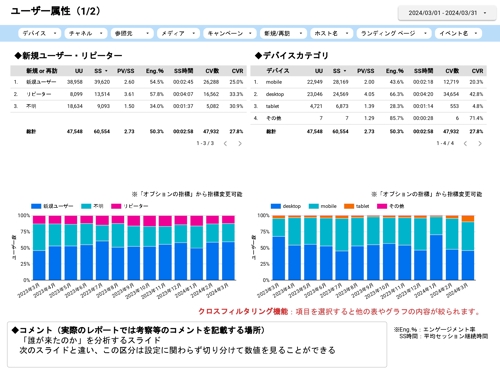The image size is (500, 375).
Task: Click the コメント text box
Action: (x=197, y=345)
